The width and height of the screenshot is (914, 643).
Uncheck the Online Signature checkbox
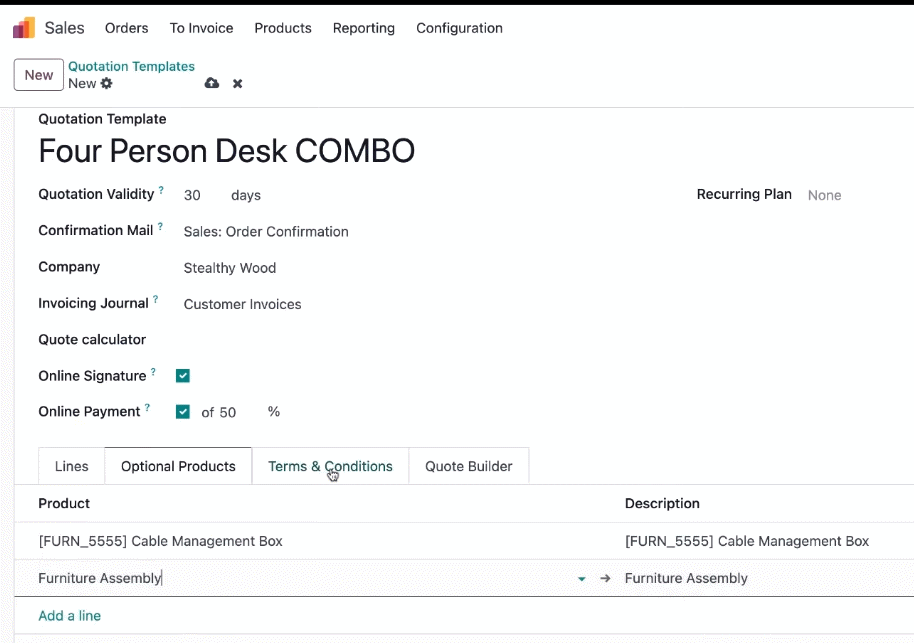pos(182,375)
